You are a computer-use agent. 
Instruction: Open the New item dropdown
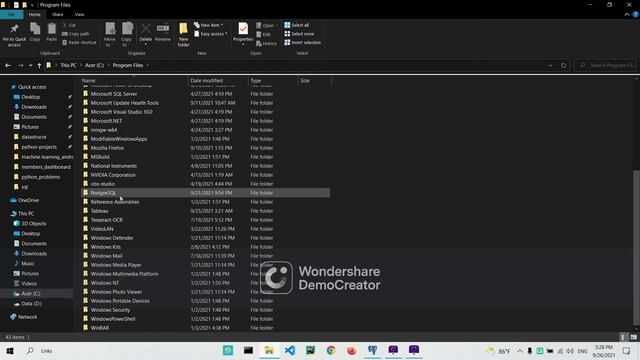tap(209, 25)
